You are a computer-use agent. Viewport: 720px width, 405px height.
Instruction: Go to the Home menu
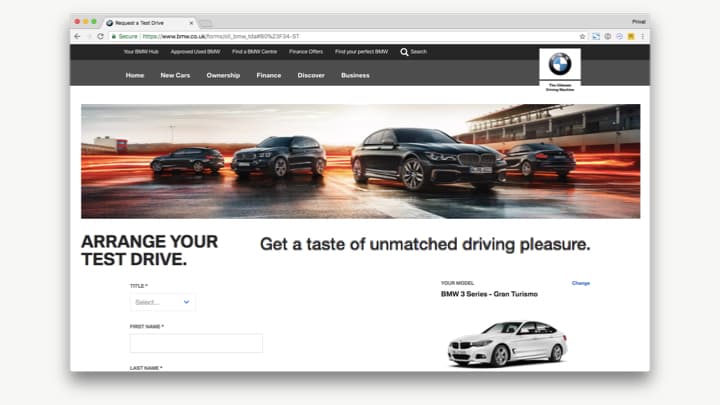click(135, 75)
